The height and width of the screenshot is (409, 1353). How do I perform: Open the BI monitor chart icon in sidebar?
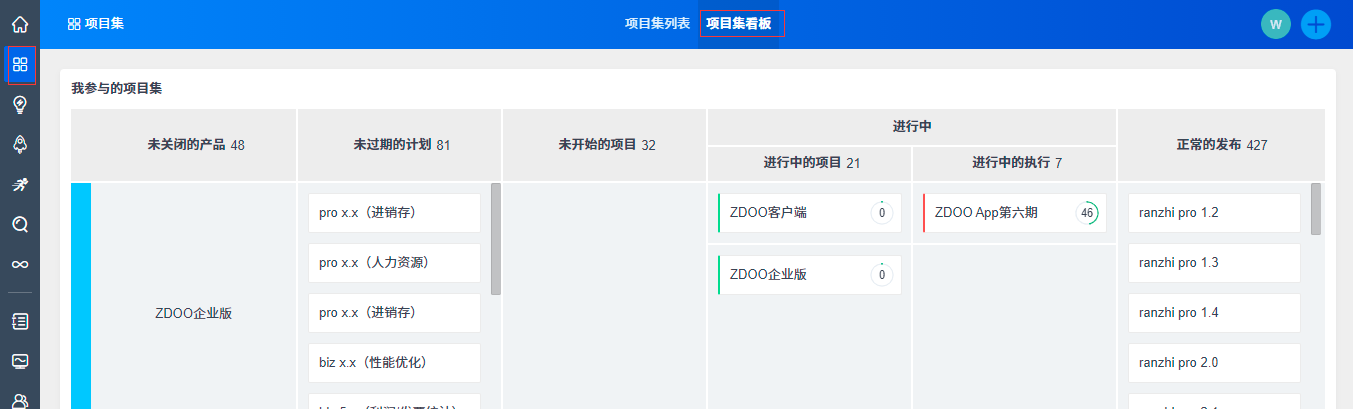coord(19,361)
